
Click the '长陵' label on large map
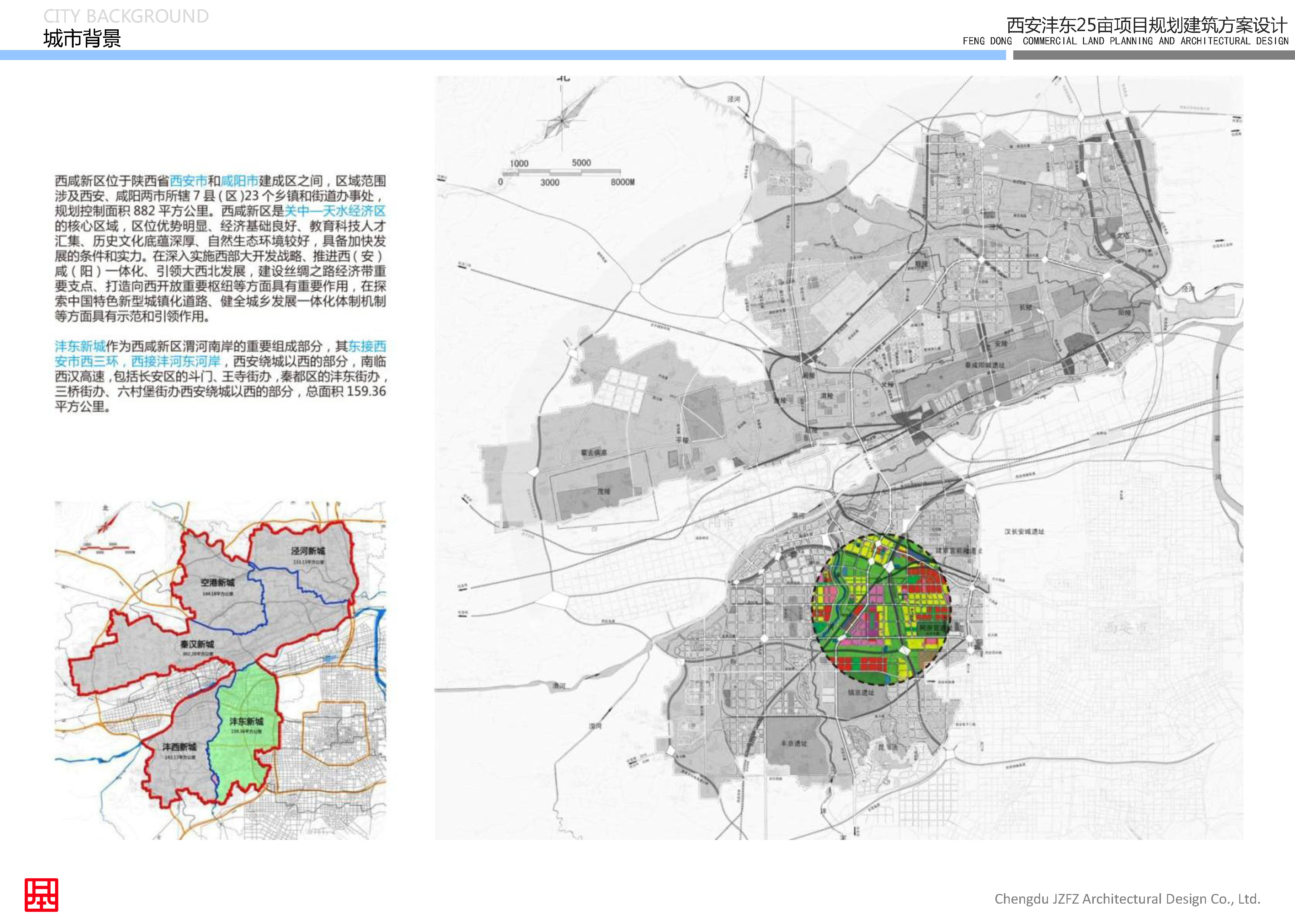(1025, 307)
